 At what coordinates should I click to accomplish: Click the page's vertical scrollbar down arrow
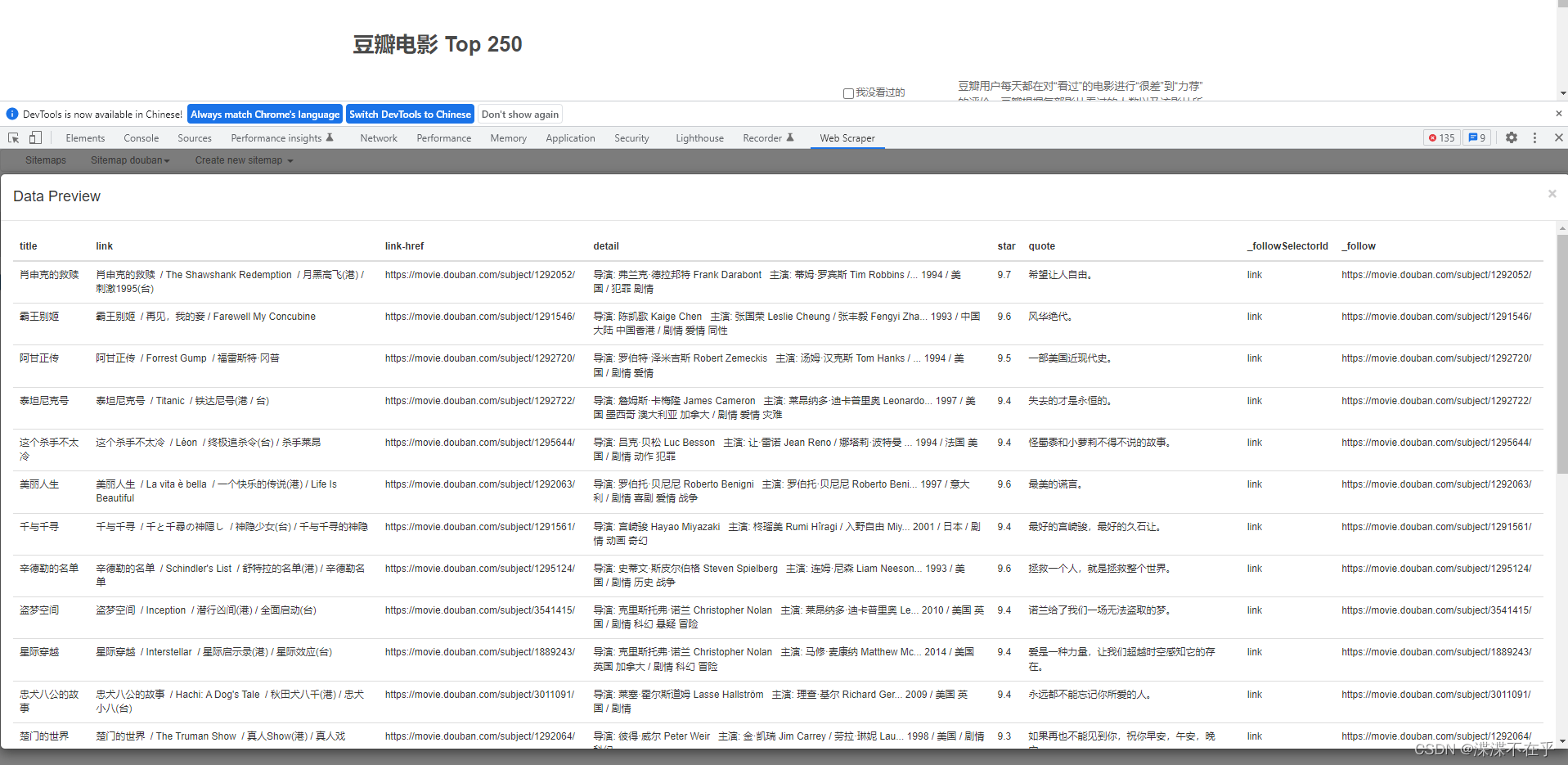point(1562,93)
